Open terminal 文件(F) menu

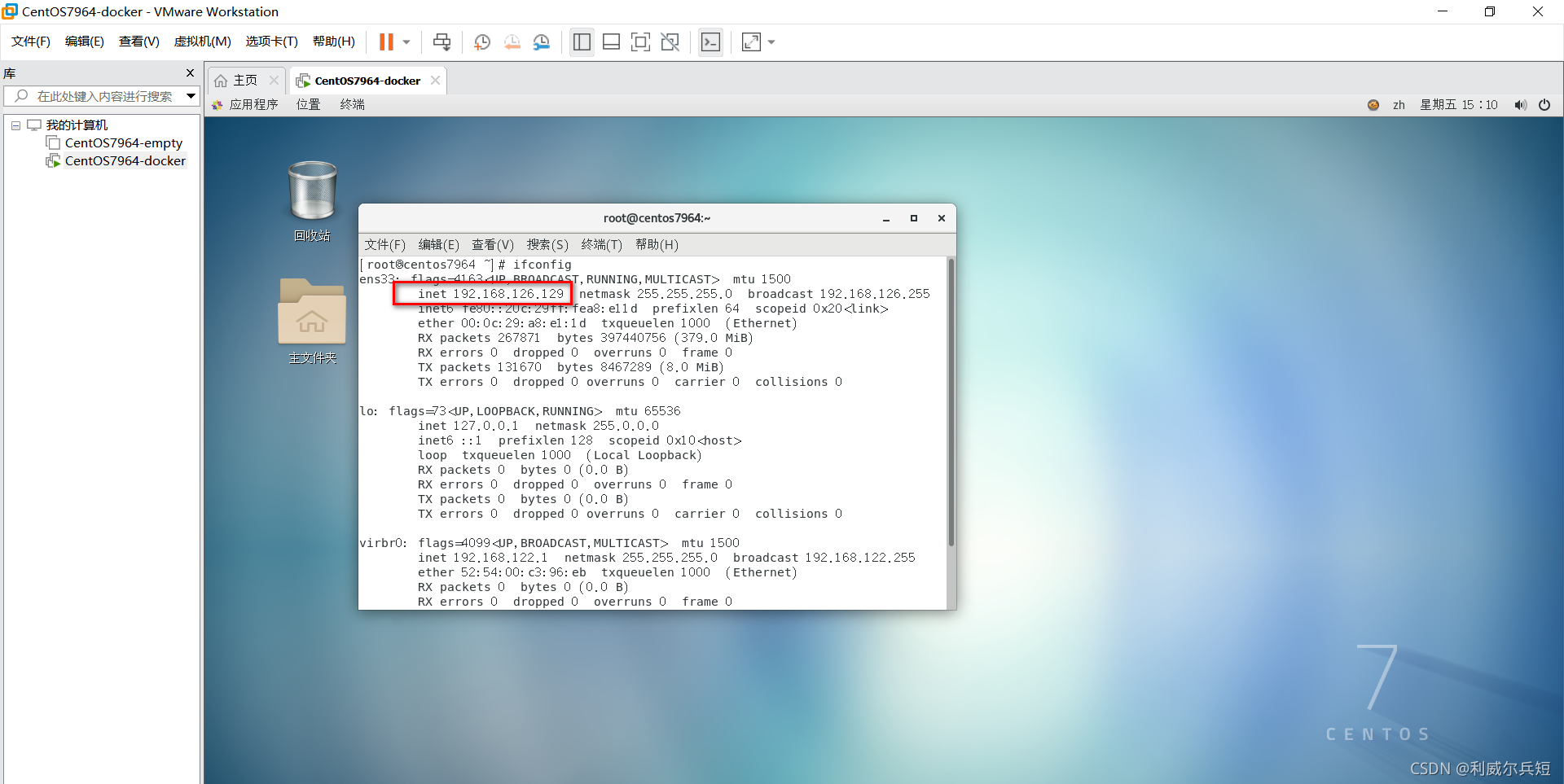[x=384, y=245]
